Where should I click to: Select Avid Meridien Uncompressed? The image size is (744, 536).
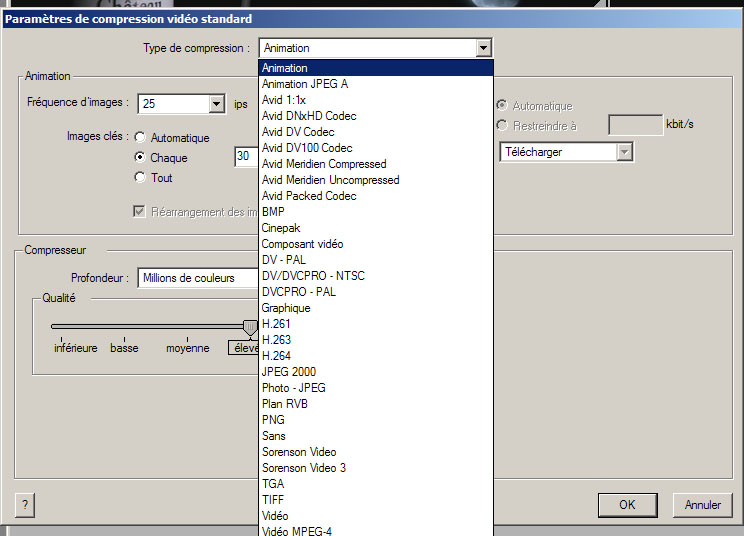click(376, 180)
